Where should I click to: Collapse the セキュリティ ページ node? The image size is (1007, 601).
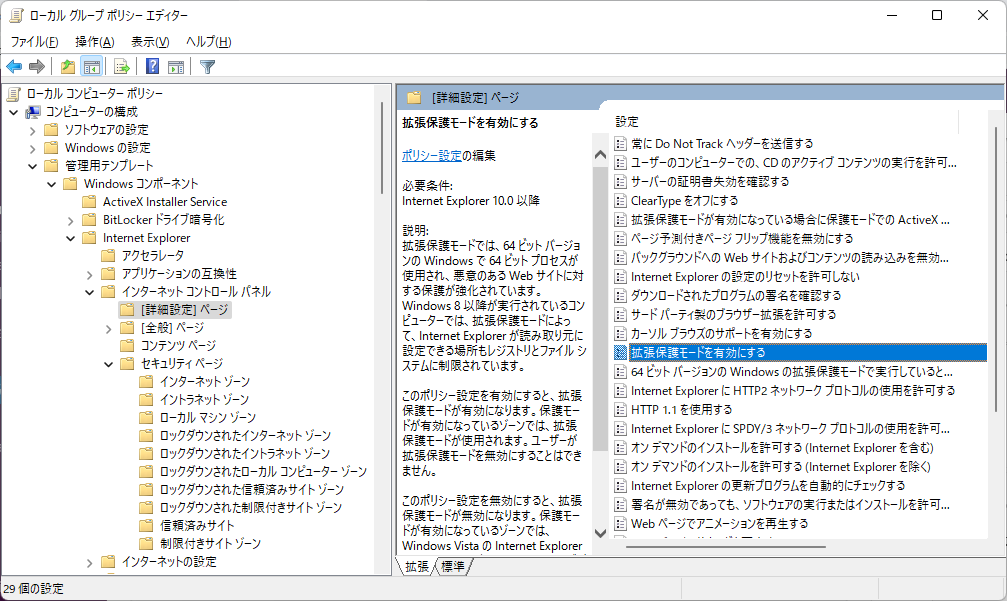[x=109, y=363]
